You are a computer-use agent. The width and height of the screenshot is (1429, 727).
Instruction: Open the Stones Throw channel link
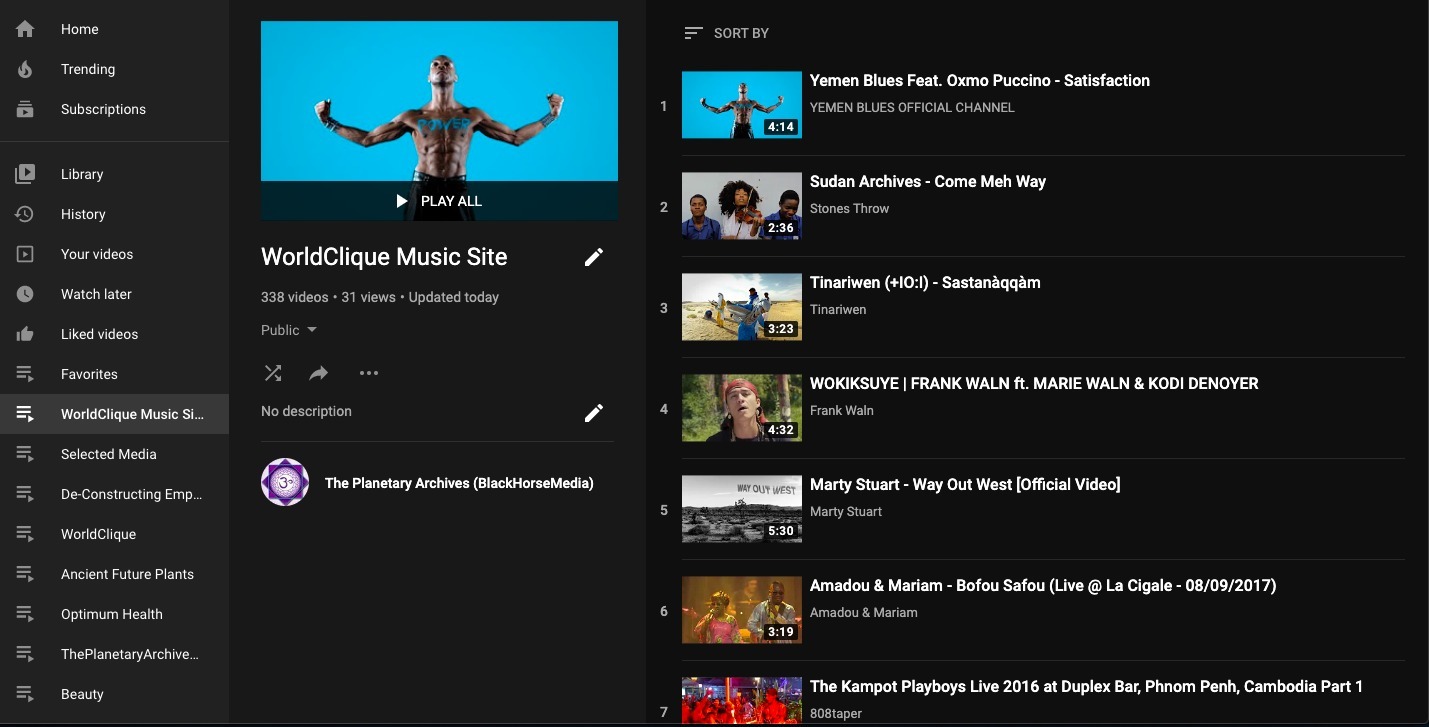coord(849,208)
